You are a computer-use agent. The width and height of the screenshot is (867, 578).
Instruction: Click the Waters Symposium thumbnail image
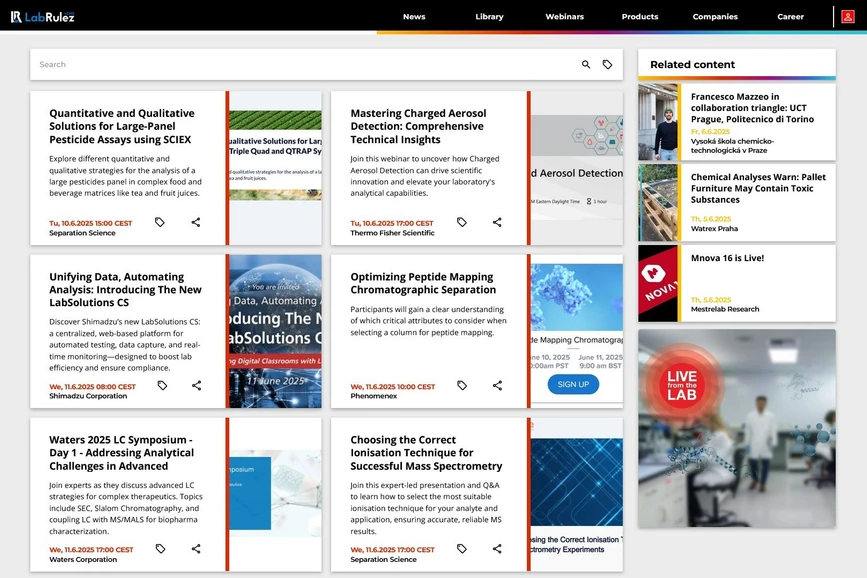click(x=275, y=494)
